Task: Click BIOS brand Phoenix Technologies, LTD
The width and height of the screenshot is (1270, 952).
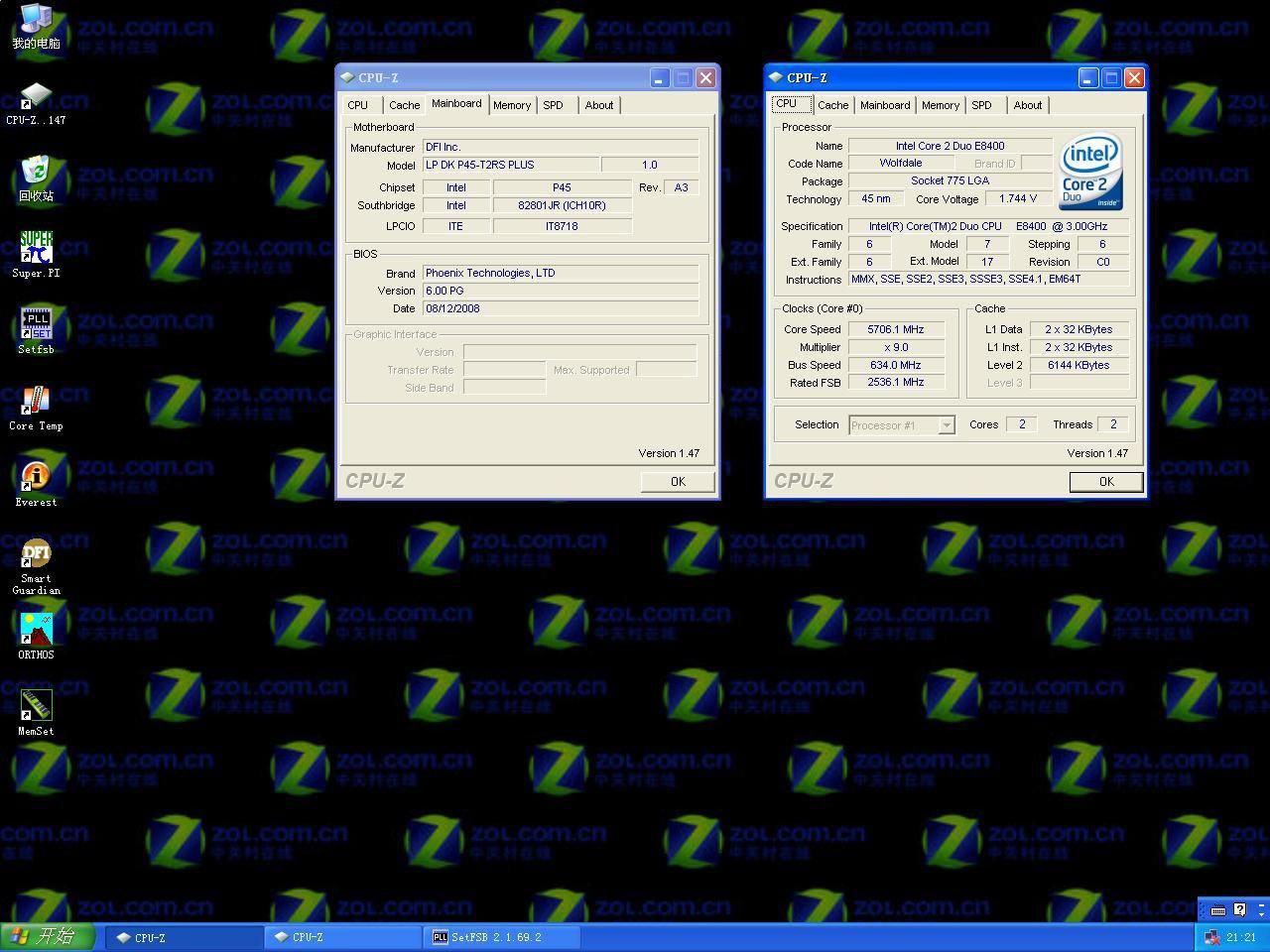Action: click(x=561, y=273)
